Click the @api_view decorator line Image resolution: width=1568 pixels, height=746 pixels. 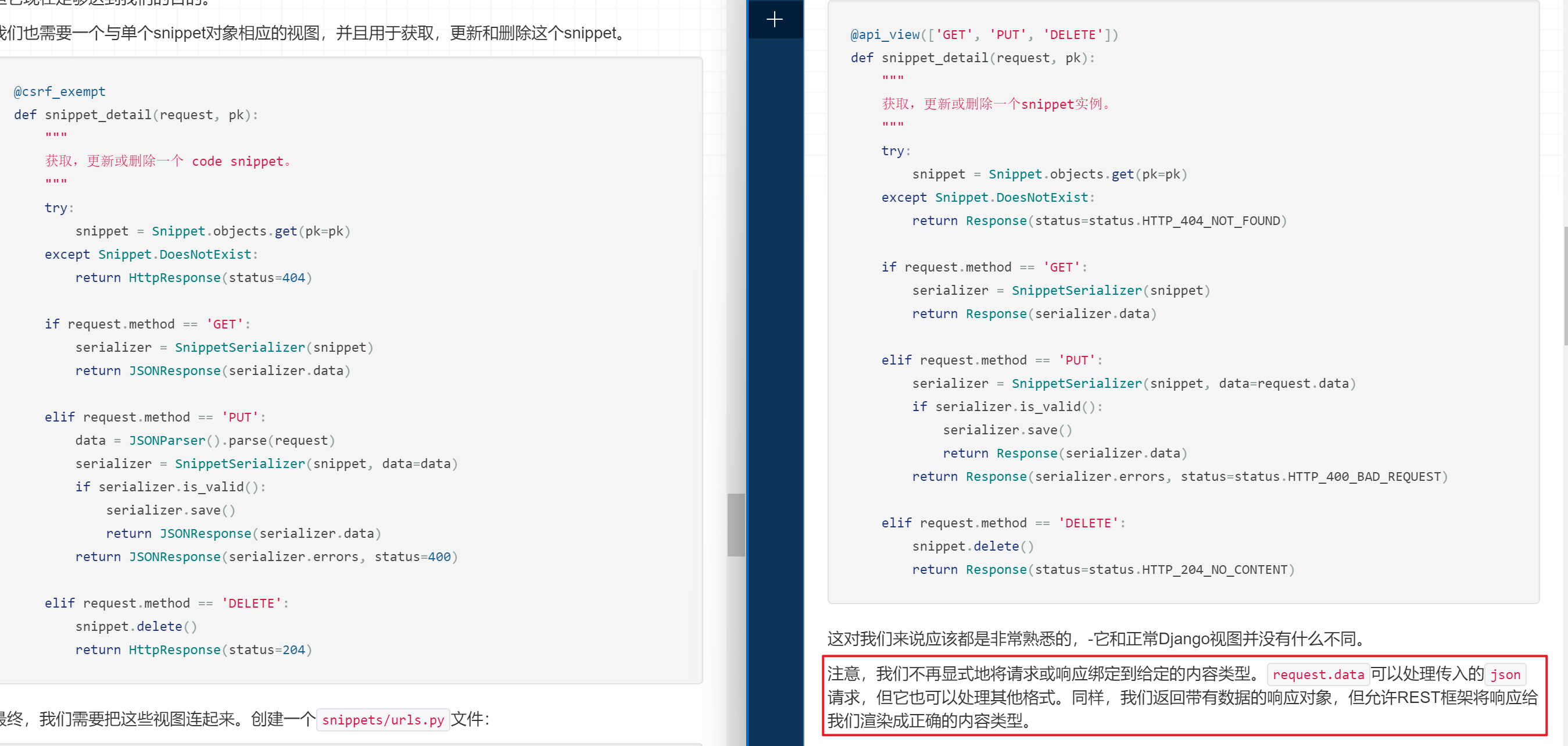coord(984,35)
